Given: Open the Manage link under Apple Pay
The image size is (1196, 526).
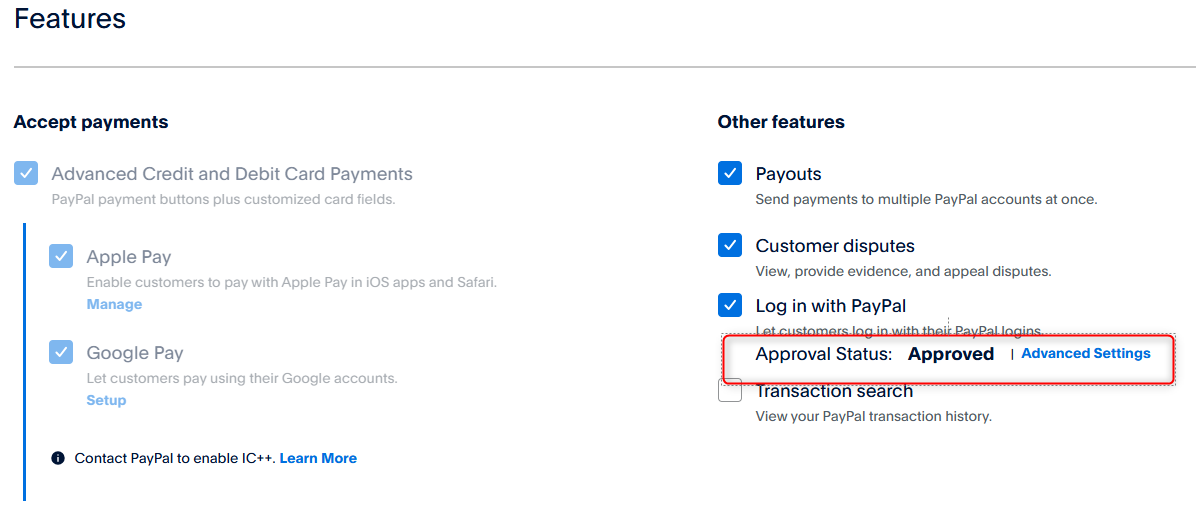Looking at the screenshot, I should pyautogui.click(x=114, y=304).
